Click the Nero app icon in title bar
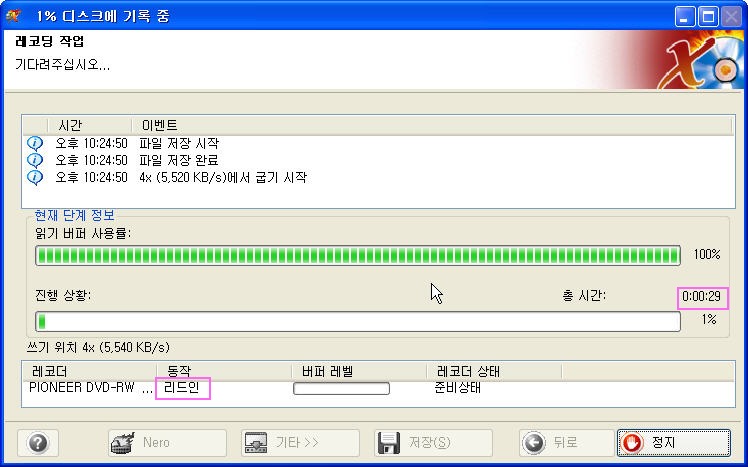748x467 pixels. (14, 16)
